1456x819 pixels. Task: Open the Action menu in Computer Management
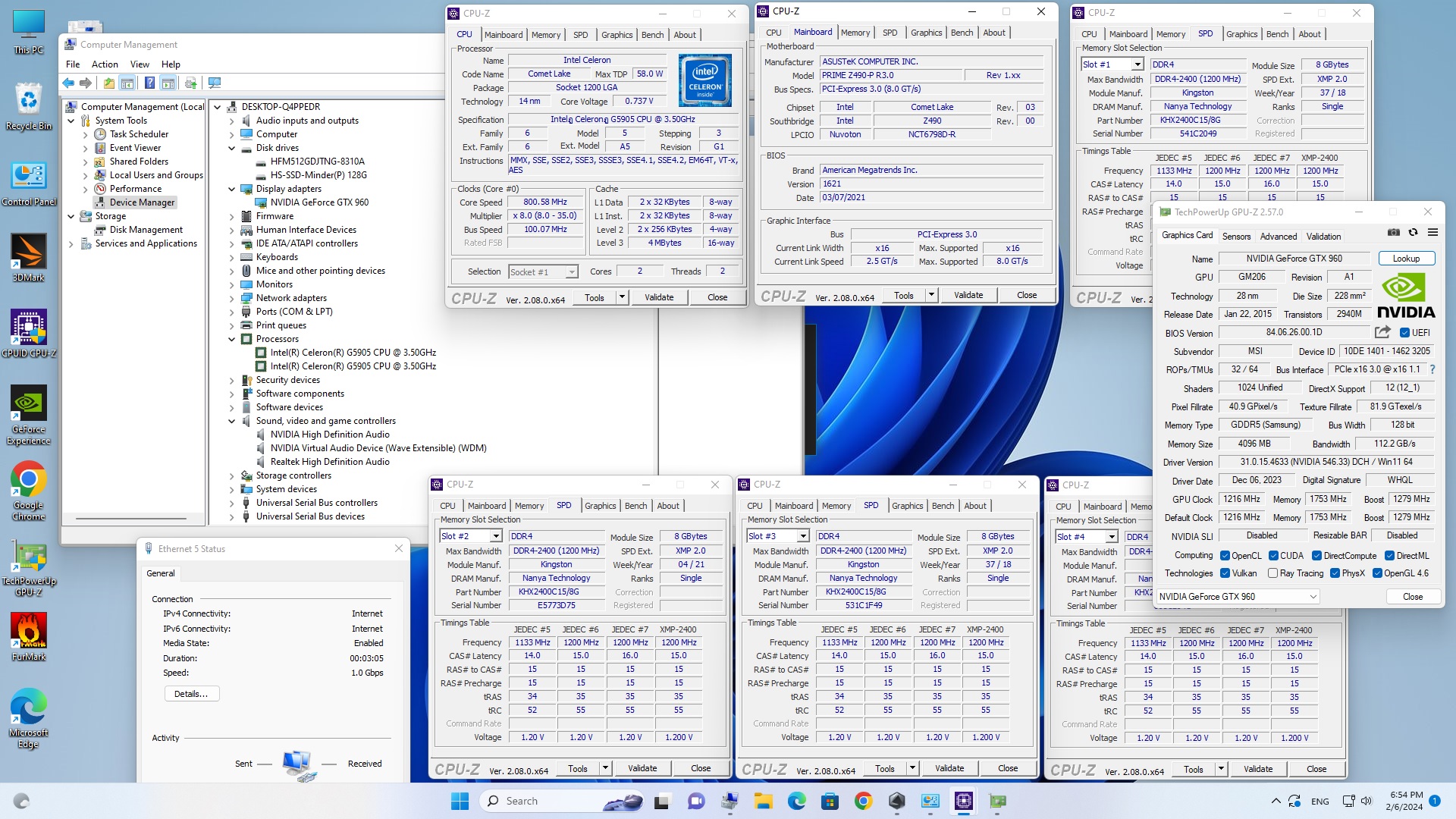(105, 64)
